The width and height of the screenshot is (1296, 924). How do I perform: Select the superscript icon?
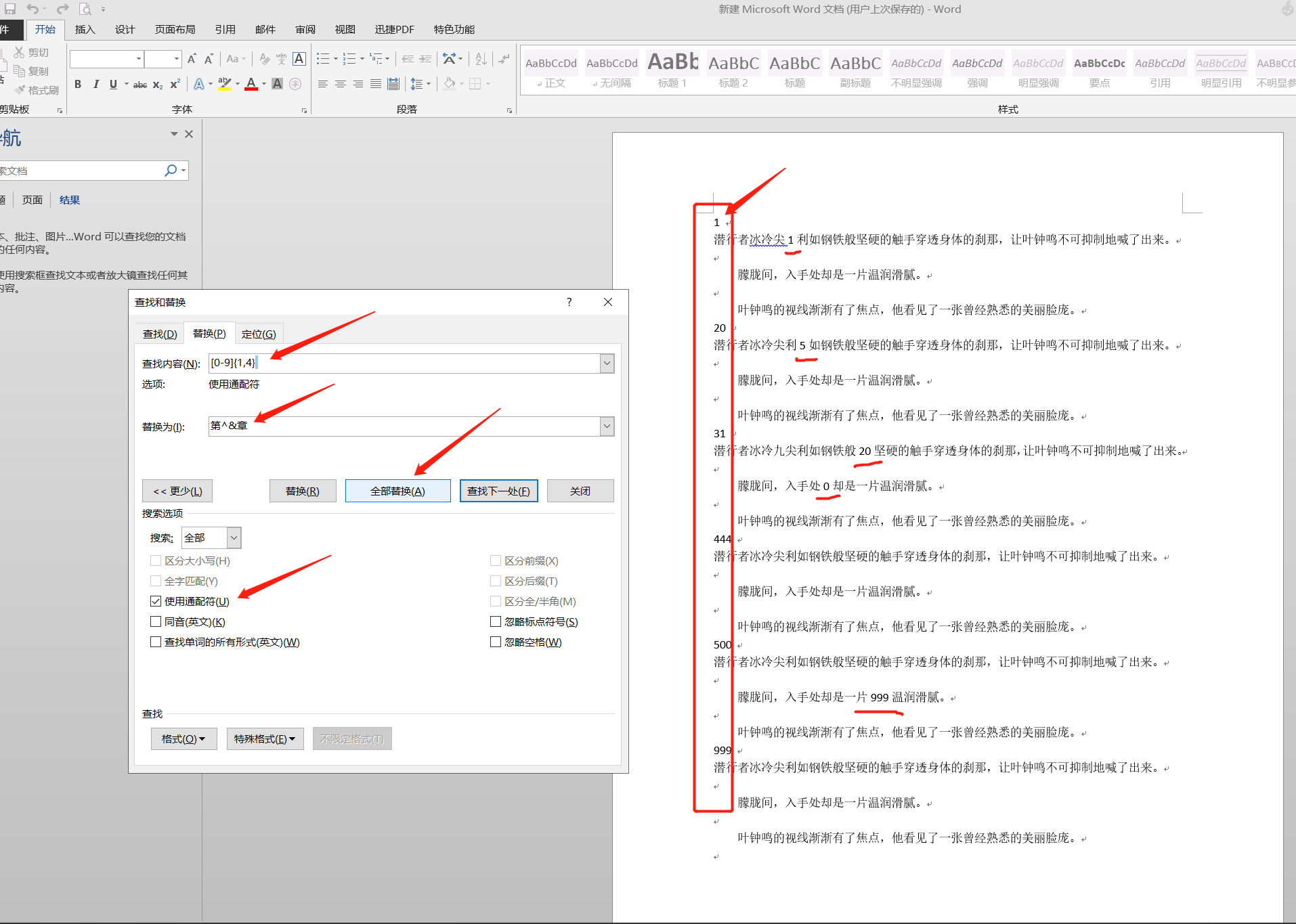175,84
